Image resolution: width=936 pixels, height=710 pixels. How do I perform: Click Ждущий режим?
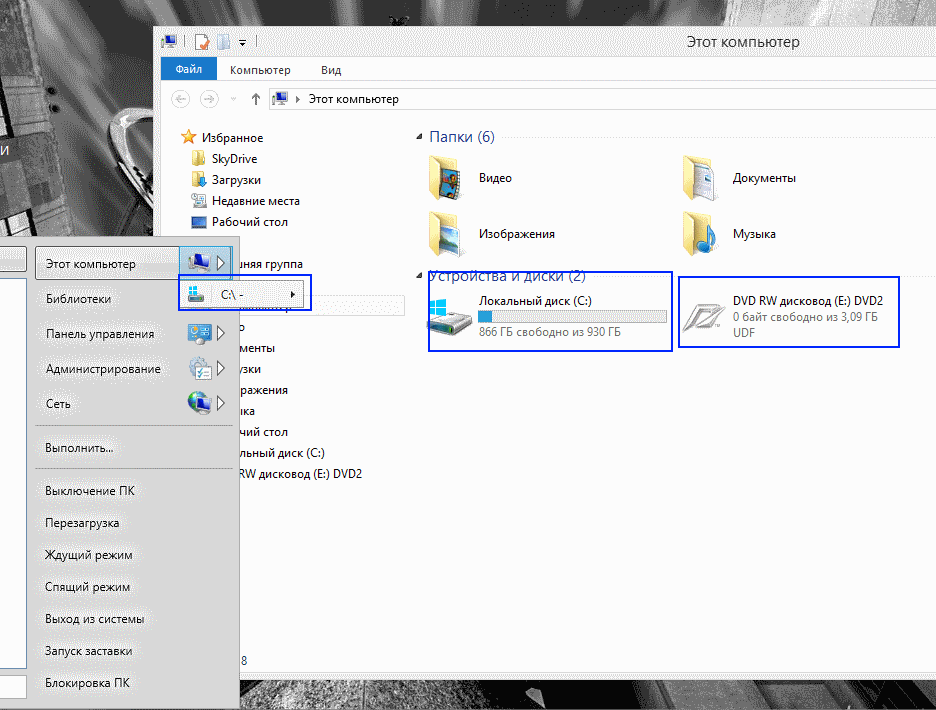click(88, 555)
